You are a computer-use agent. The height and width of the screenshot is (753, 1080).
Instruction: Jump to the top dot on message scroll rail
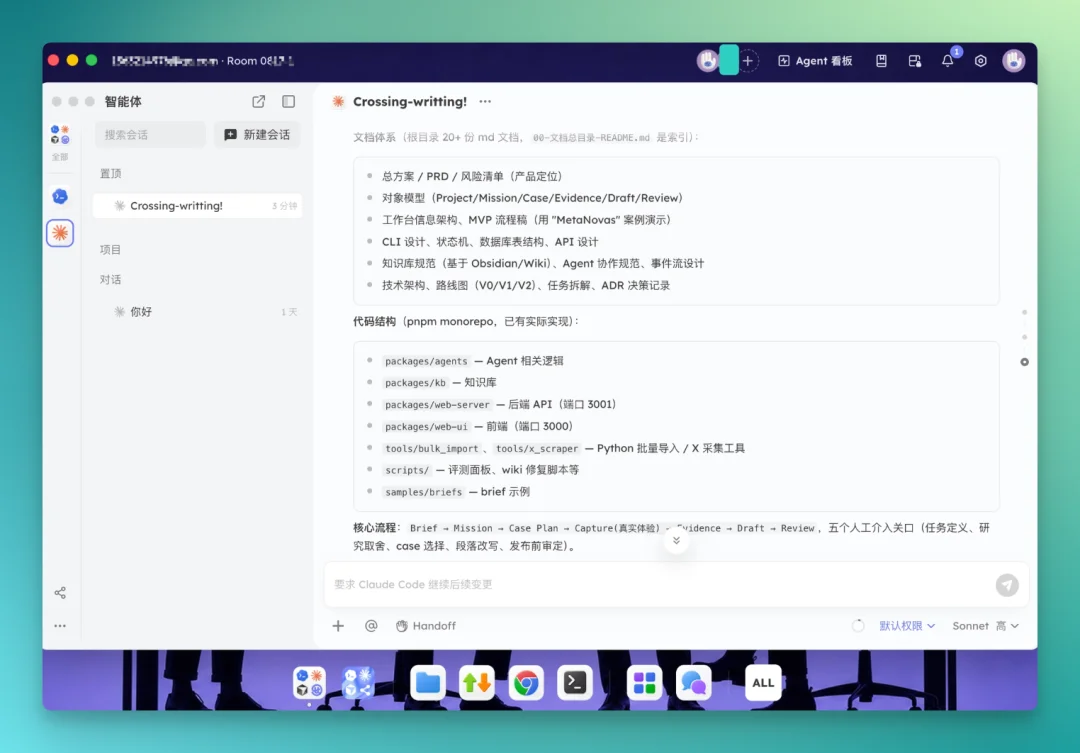click(1024, 313)
